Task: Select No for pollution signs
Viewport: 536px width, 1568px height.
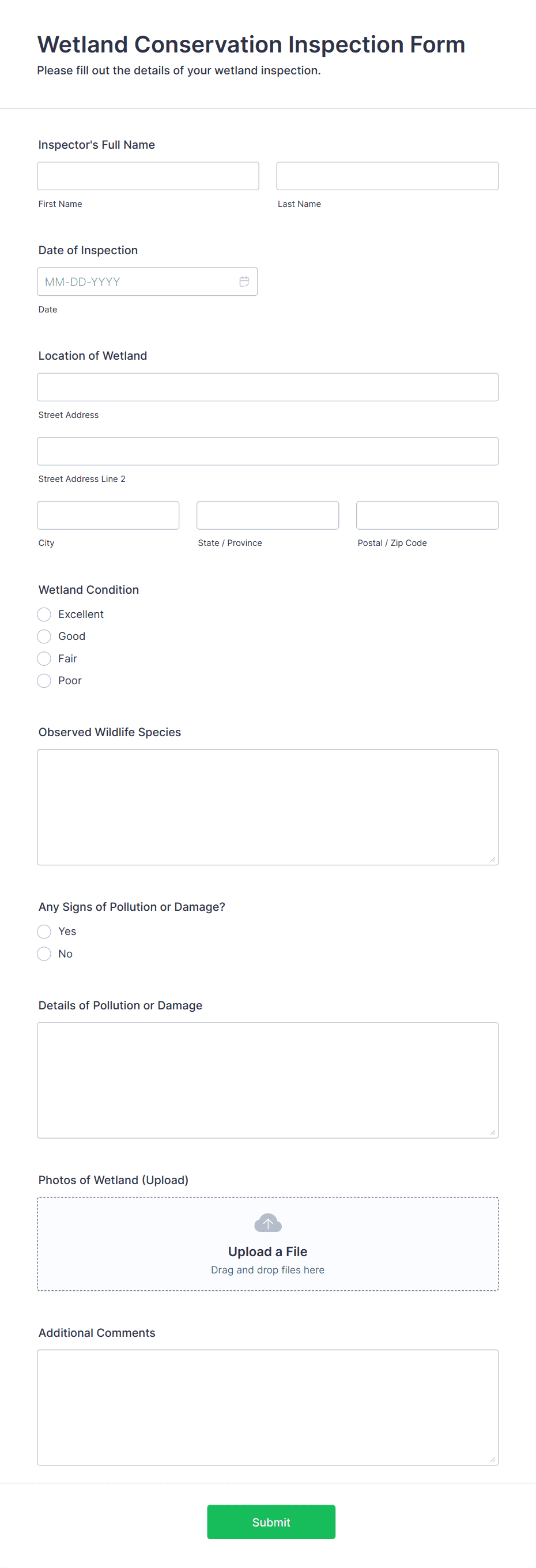Action: tap(44, 954)
